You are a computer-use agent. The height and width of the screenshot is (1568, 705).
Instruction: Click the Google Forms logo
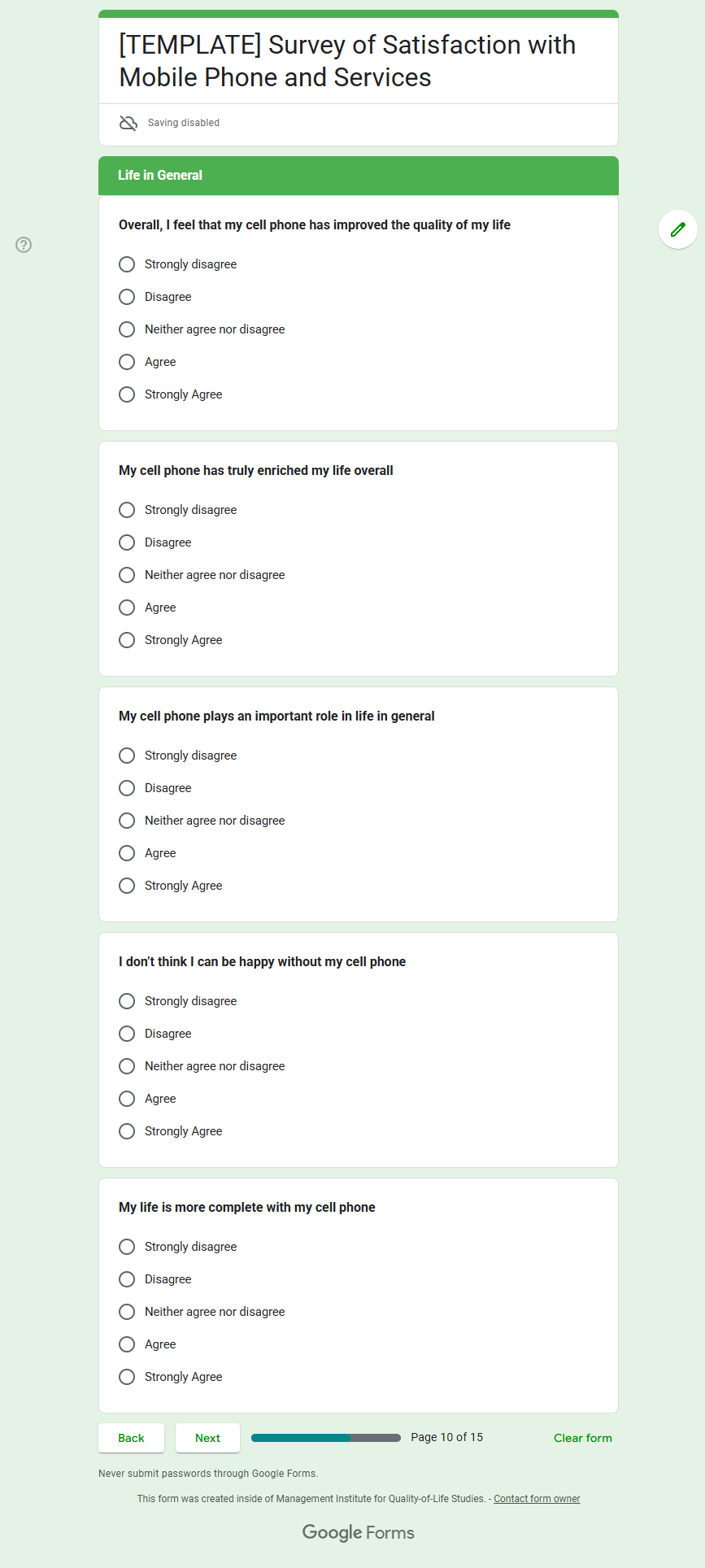pos(358,1533)
